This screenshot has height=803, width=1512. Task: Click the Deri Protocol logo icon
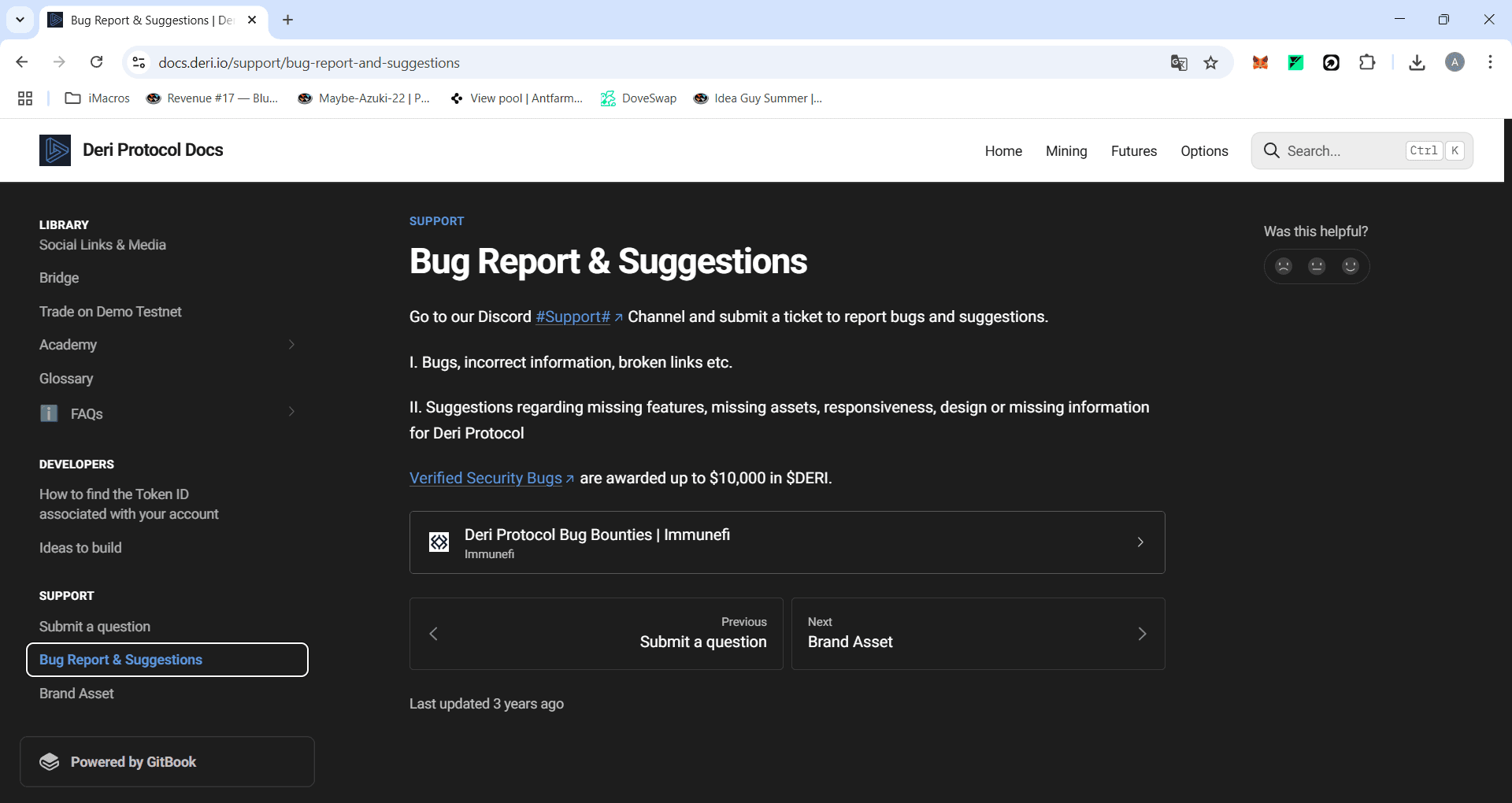click(55, 150)
